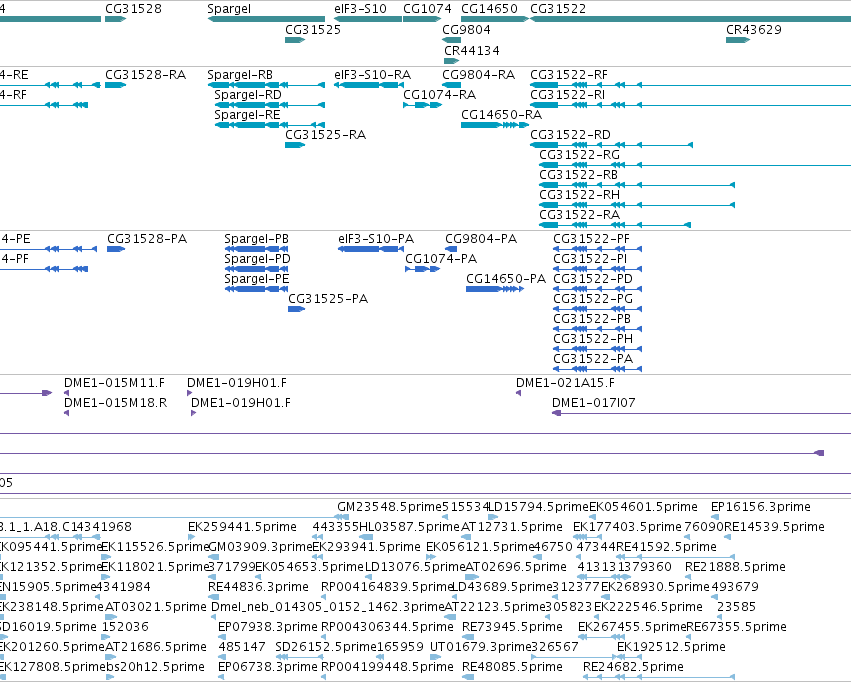
Task: Click the Spargel-PD protein label
Action: tap(257, 259)
